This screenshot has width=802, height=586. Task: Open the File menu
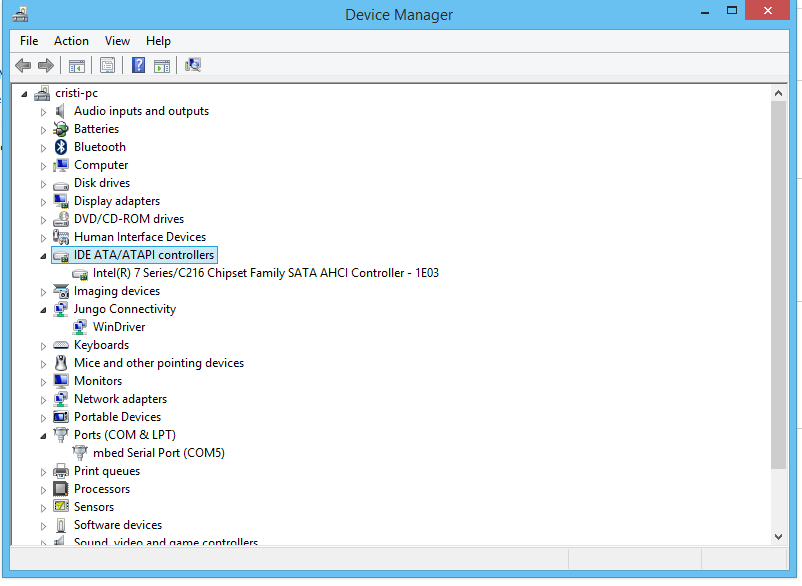pos(29,41)
